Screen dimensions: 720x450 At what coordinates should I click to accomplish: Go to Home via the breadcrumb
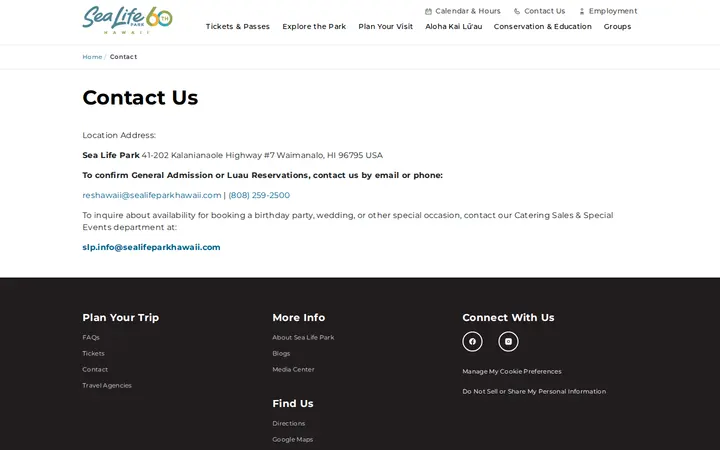tap(92, 57)
